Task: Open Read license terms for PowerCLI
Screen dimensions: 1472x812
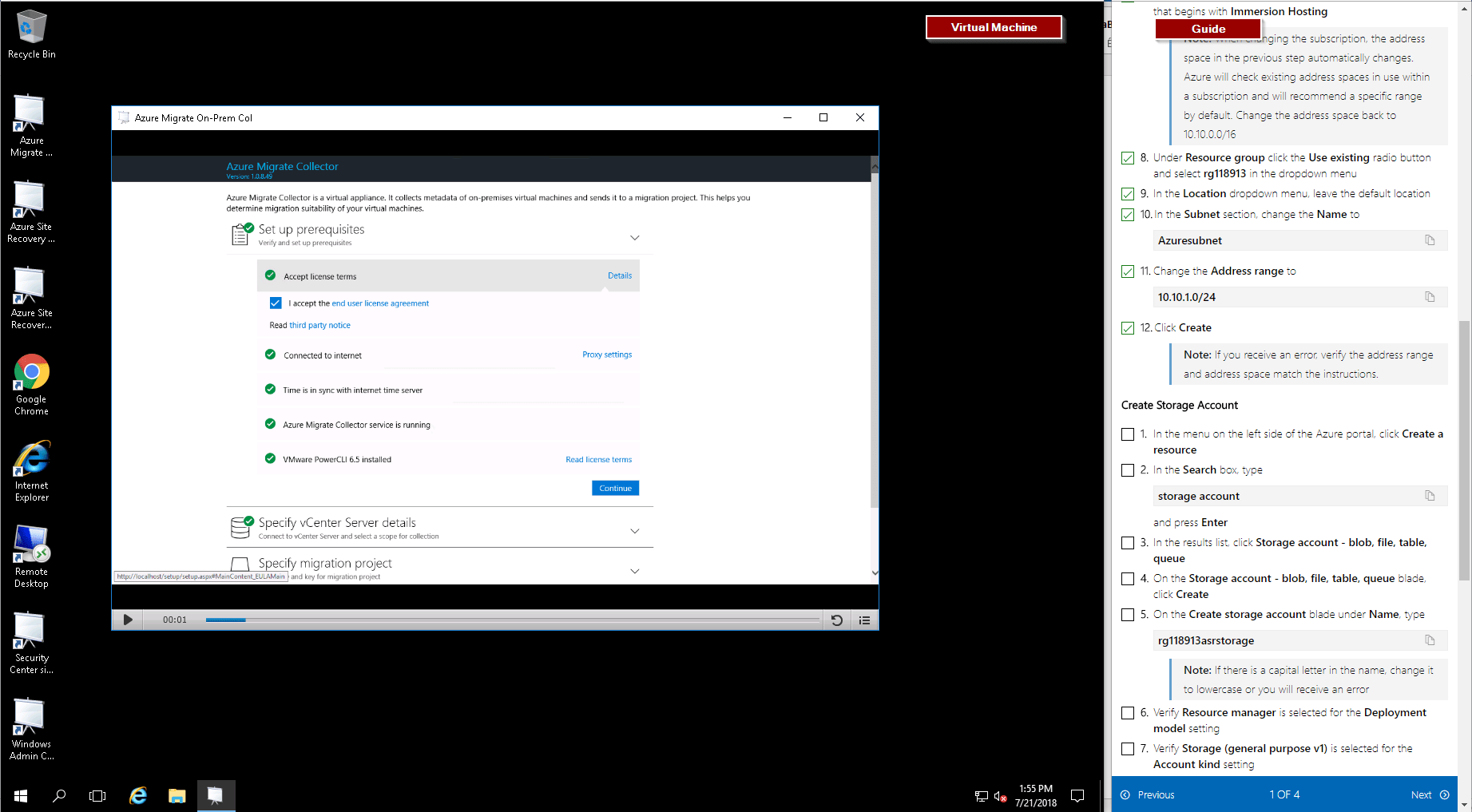Action: point(598,460)
